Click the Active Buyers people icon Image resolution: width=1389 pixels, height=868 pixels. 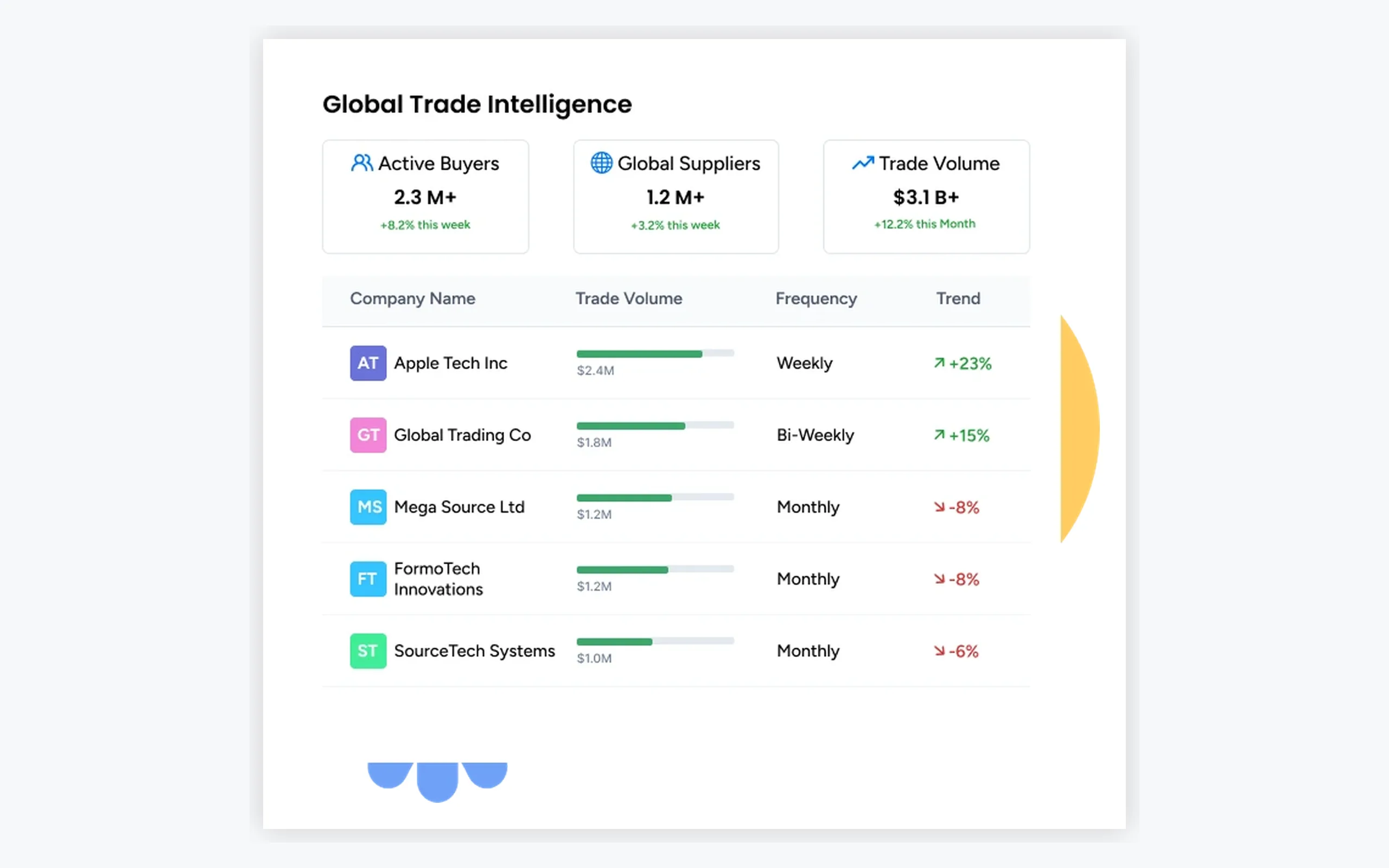click(x=361, y=163)
